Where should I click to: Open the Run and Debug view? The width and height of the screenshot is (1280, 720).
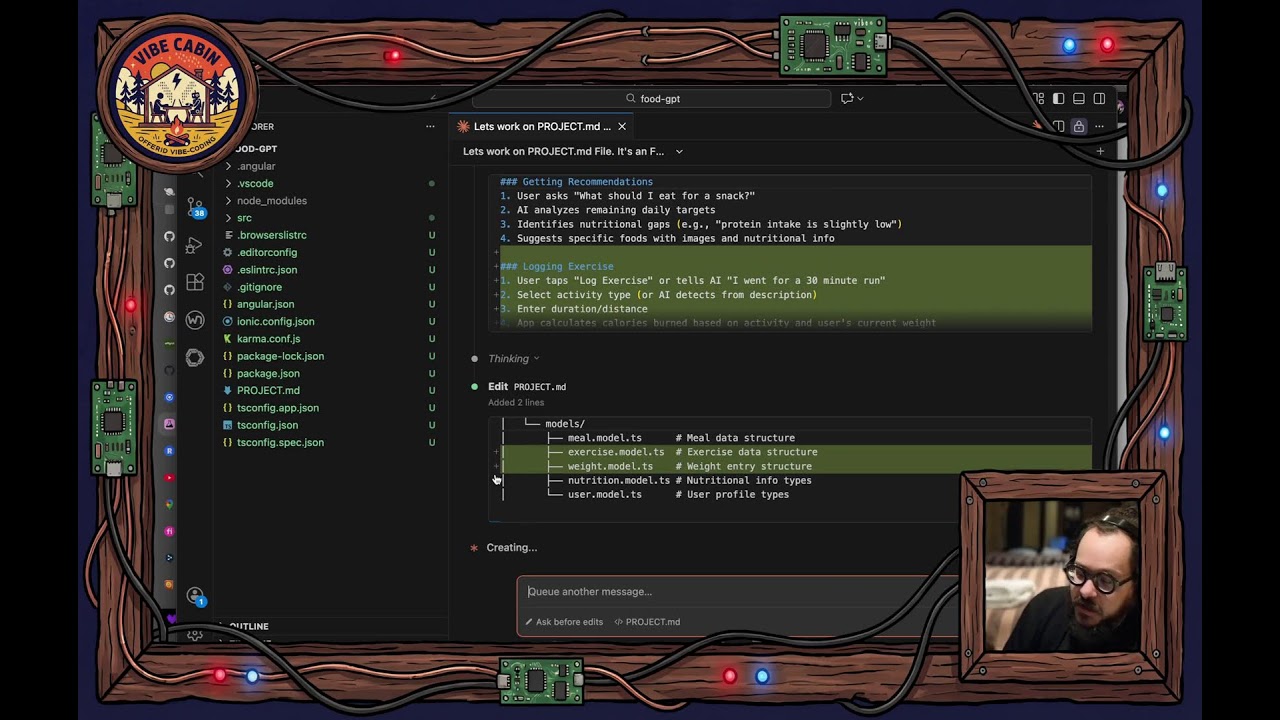(195, 244)
